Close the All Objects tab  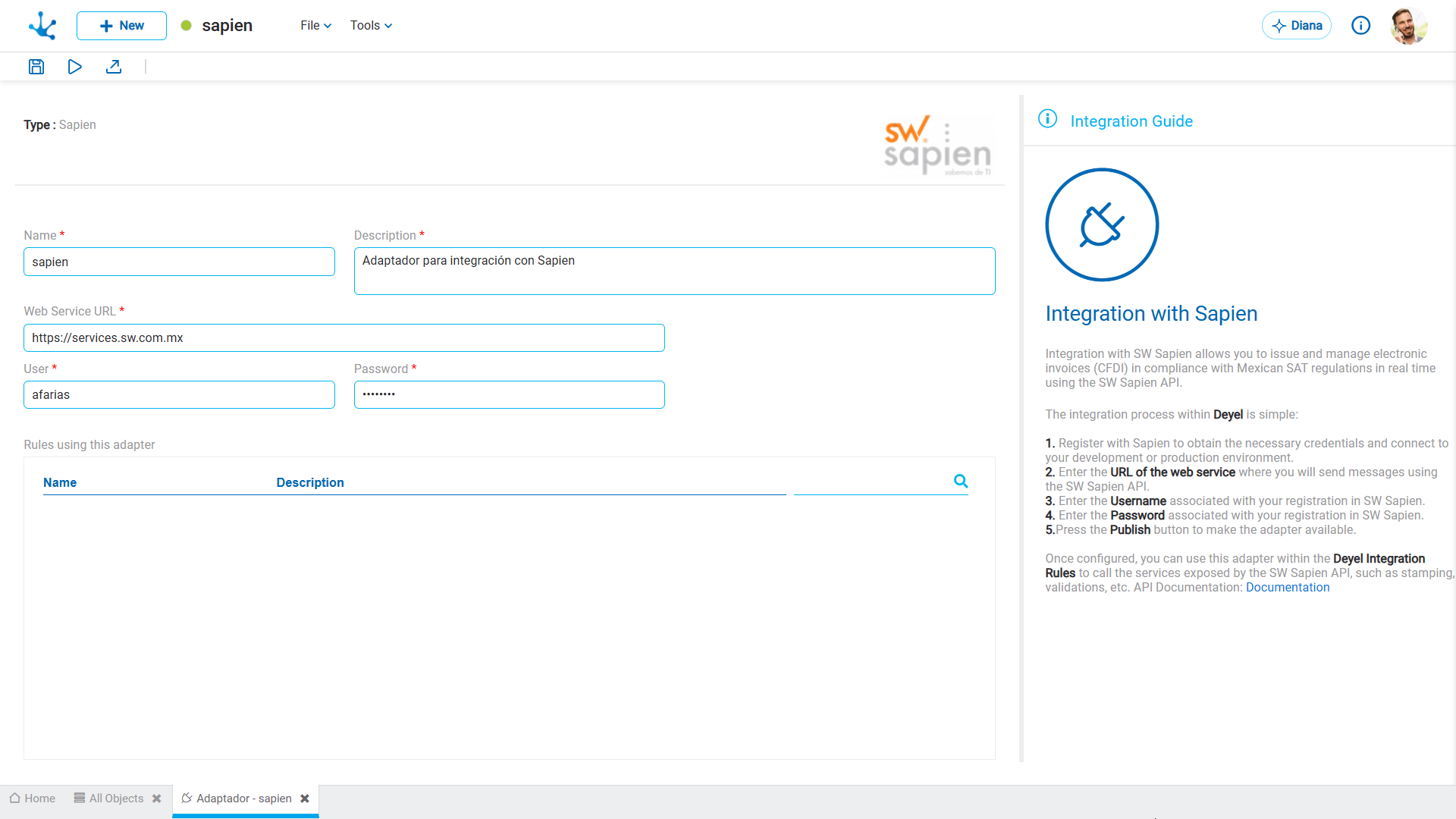(157, 799)
